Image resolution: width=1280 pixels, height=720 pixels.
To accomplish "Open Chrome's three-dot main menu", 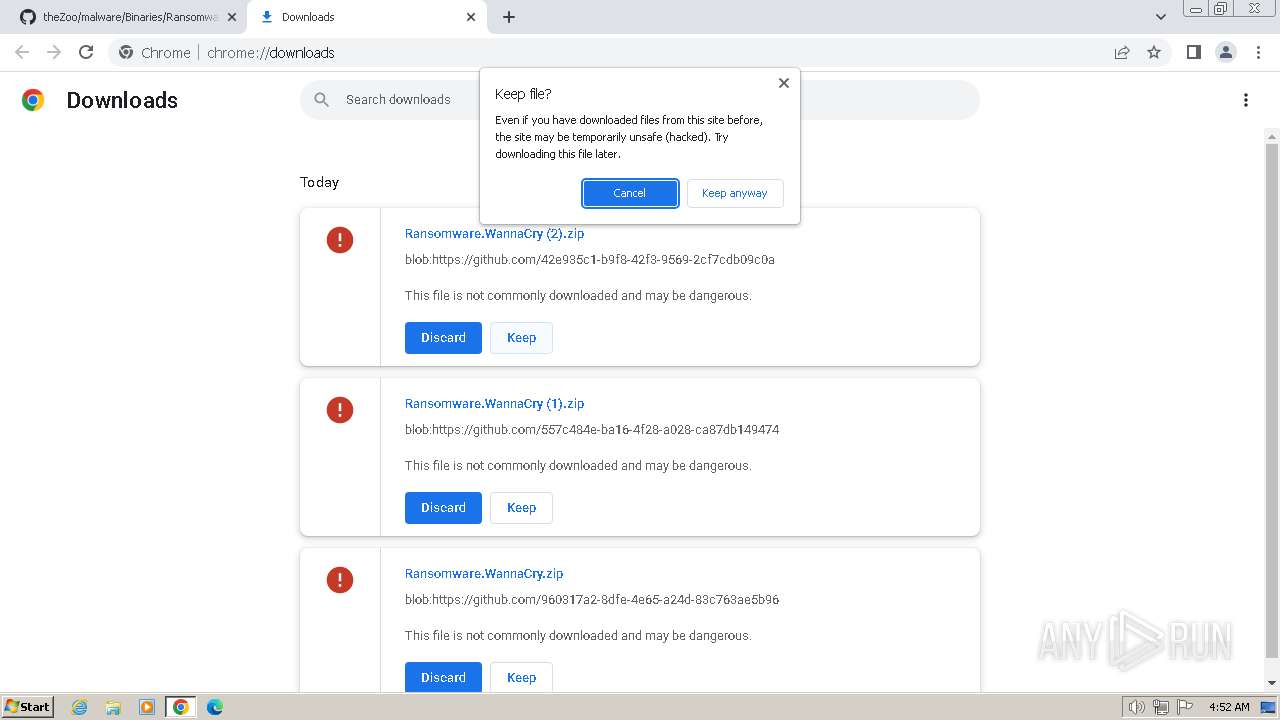I will tap(1258, 52).
